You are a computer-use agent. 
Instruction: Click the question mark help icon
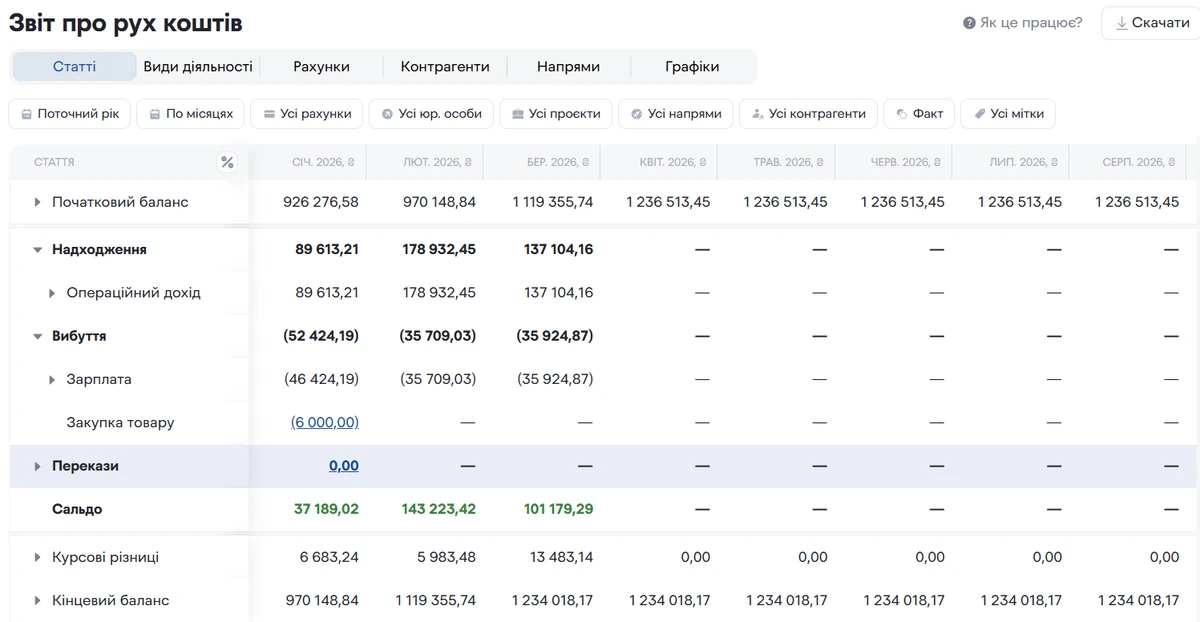[x=969, y=23]
